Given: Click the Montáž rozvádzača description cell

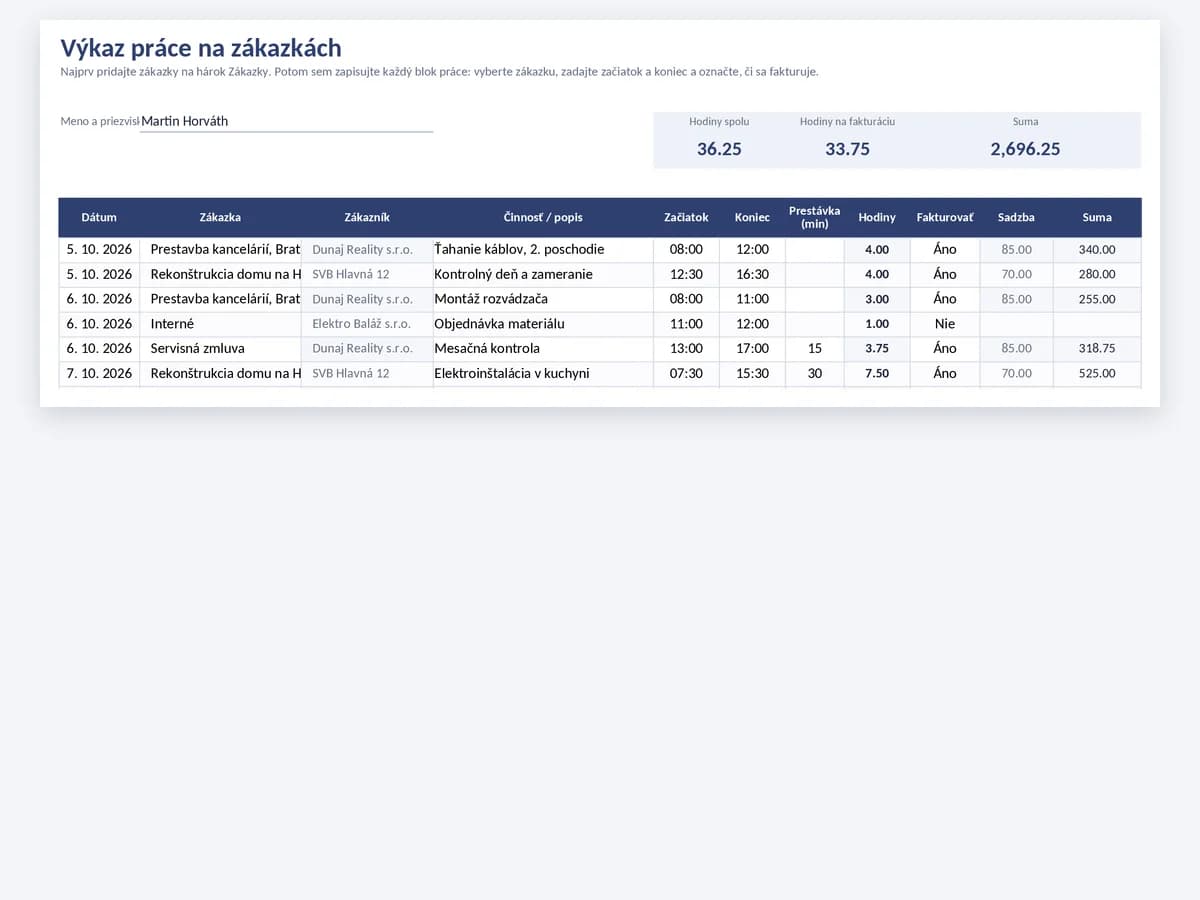Looking at the screenshot, I should coord(543,299).
